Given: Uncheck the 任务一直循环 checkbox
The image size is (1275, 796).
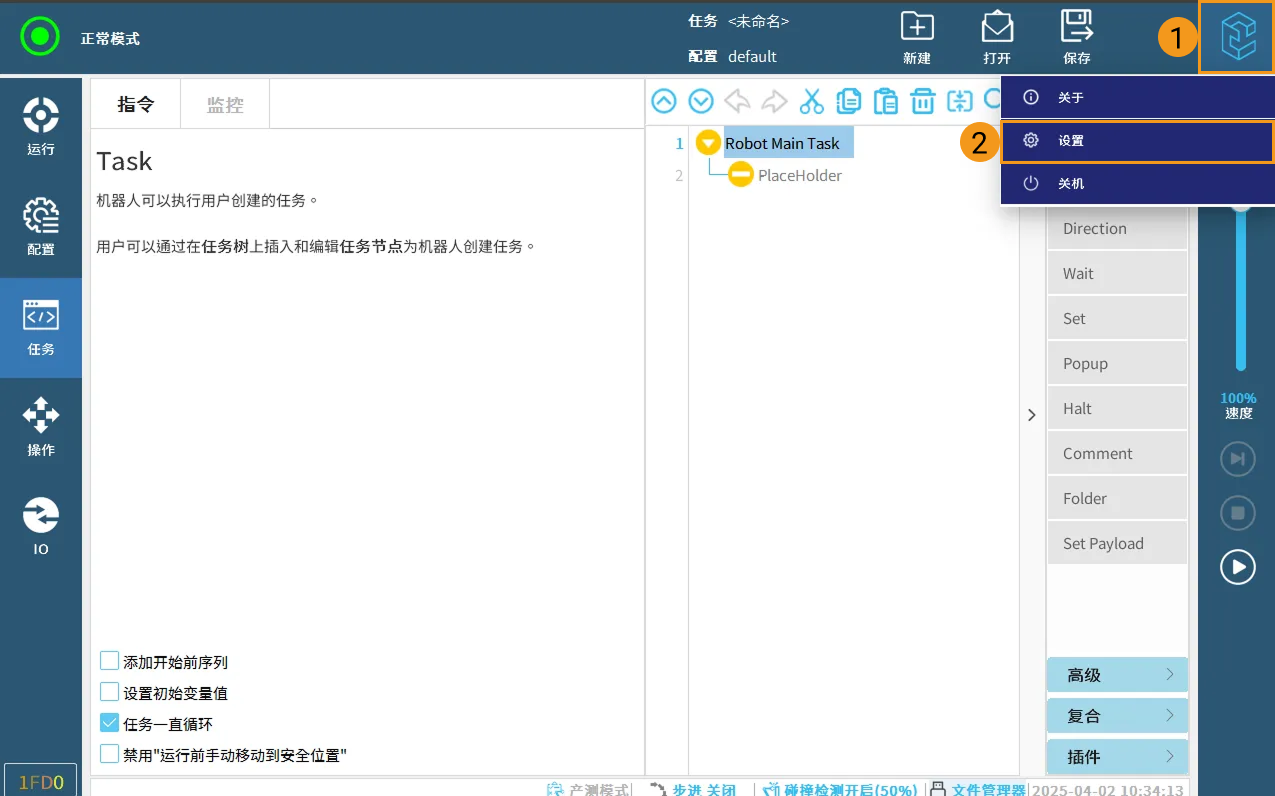Looking at the screenshot, I should tap(109, 723).
